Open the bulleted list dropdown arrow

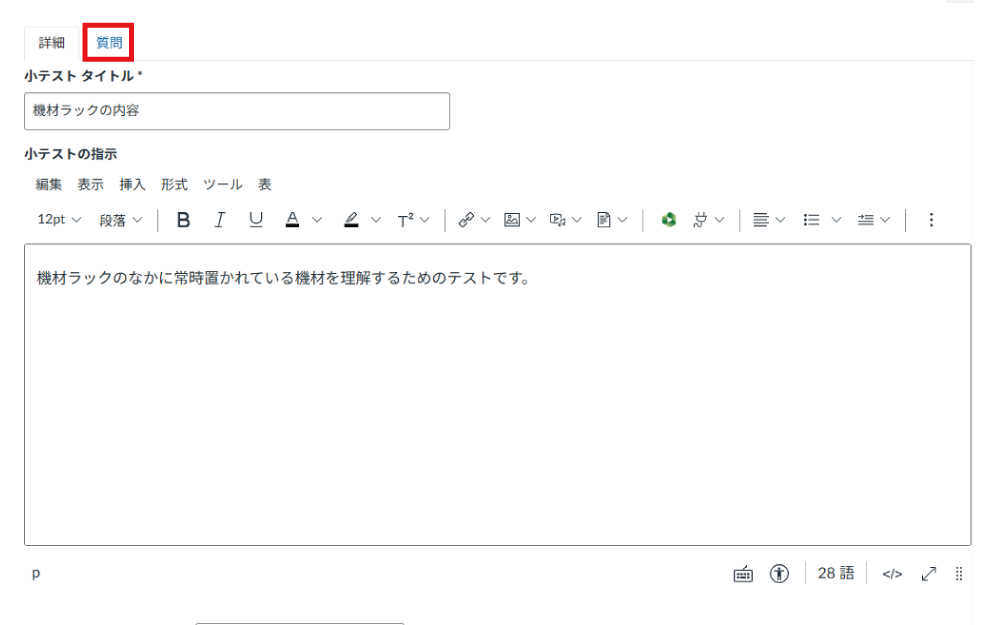click(836, 219)
